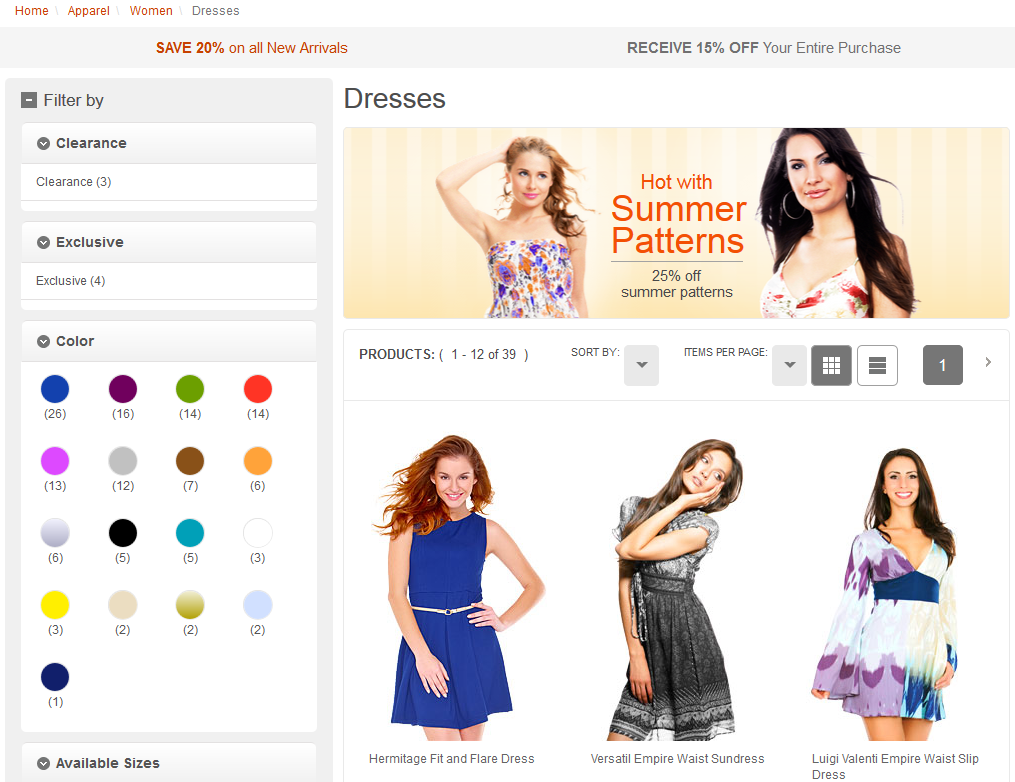The width and height of the screenshot is (1015, 782).
Task: Go to Home via breadcrumb
Action: (x=31, y=11)
